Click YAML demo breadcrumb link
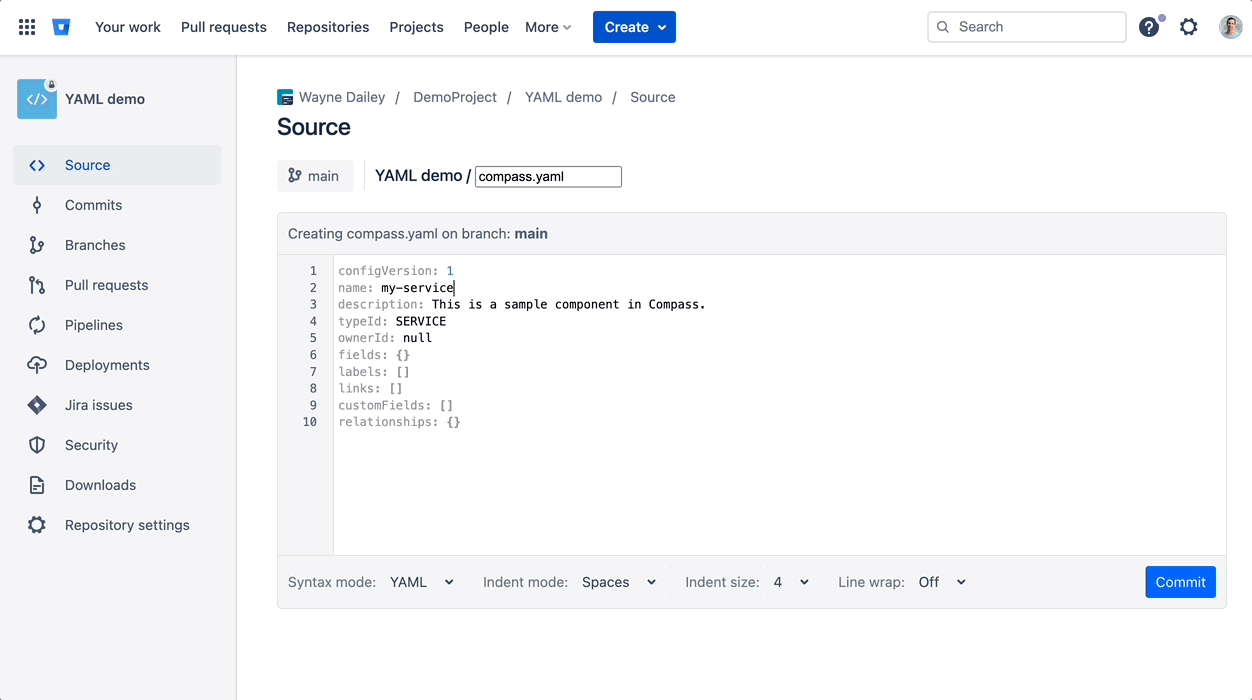Screen dimensions: 1252x700 click(563, 97)
